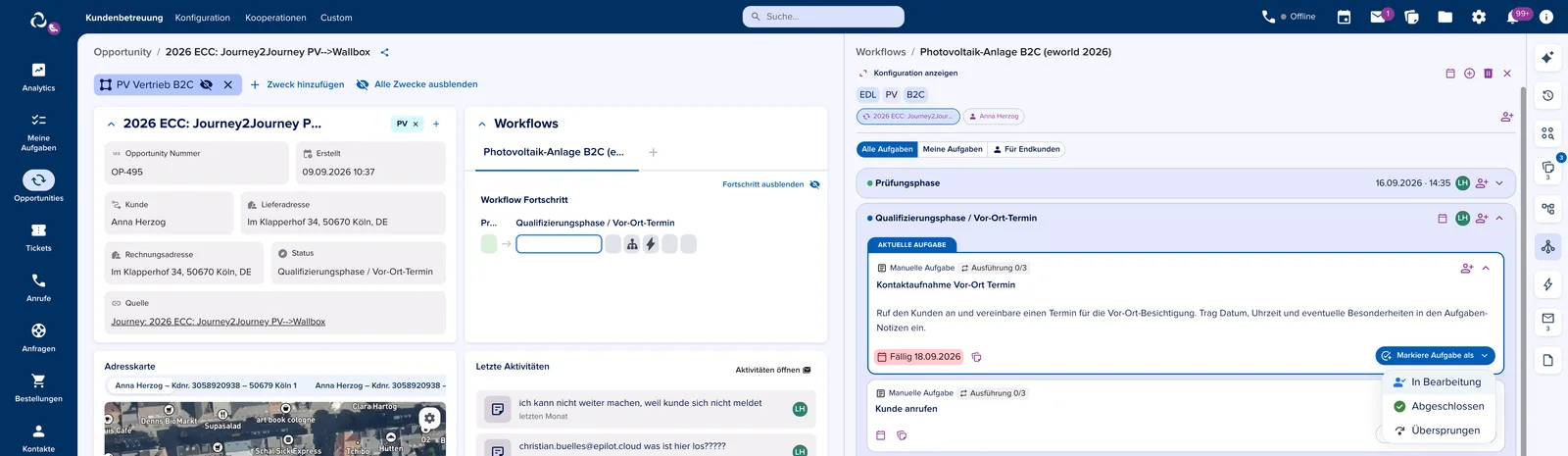Delete workflow with the trash icon
Image resolution: width=1568 pixels, height=456 pixels.
point(1488,74)
